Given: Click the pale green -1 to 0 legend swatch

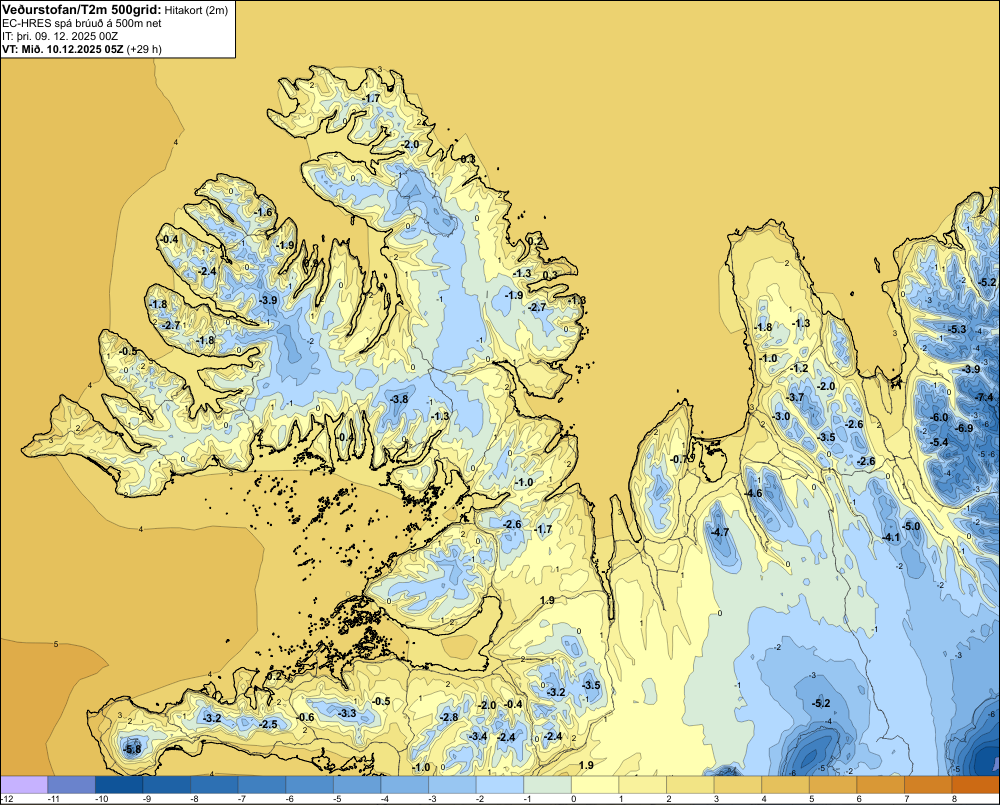Looking at the screenshot, I should coord(548,784).
